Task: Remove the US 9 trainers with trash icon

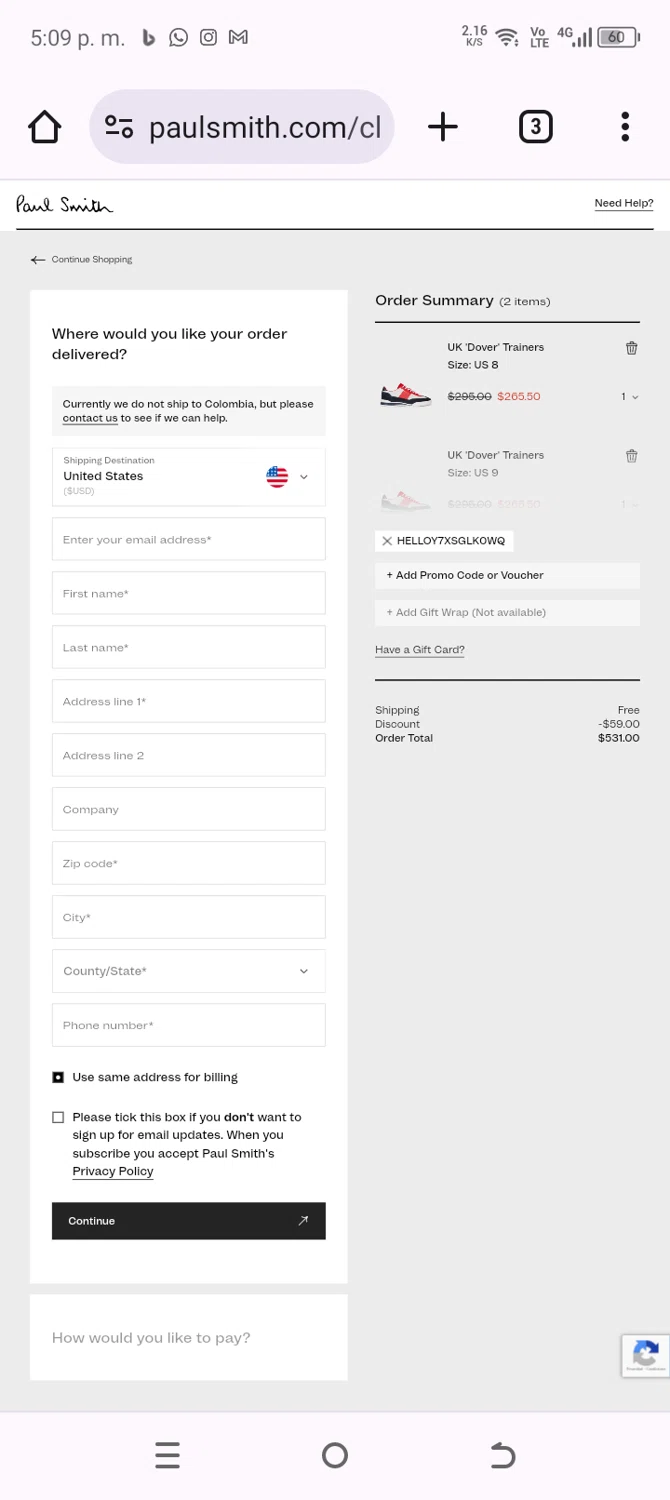Action: 631,456
